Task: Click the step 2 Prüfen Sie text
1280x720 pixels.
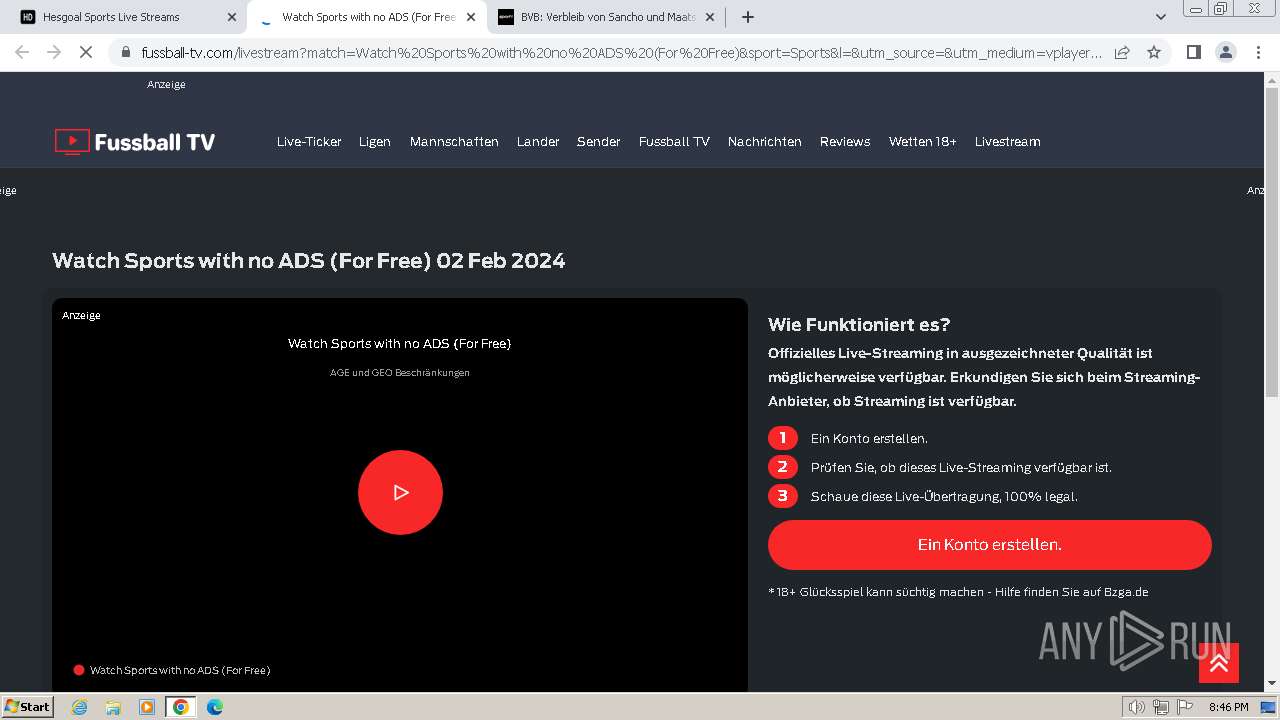Action: point(961,467)
